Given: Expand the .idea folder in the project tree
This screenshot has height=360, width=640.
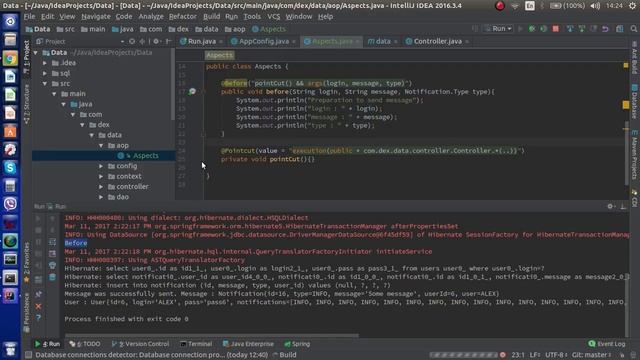Looking at the screenshot, I should click(x=45, y=63).
